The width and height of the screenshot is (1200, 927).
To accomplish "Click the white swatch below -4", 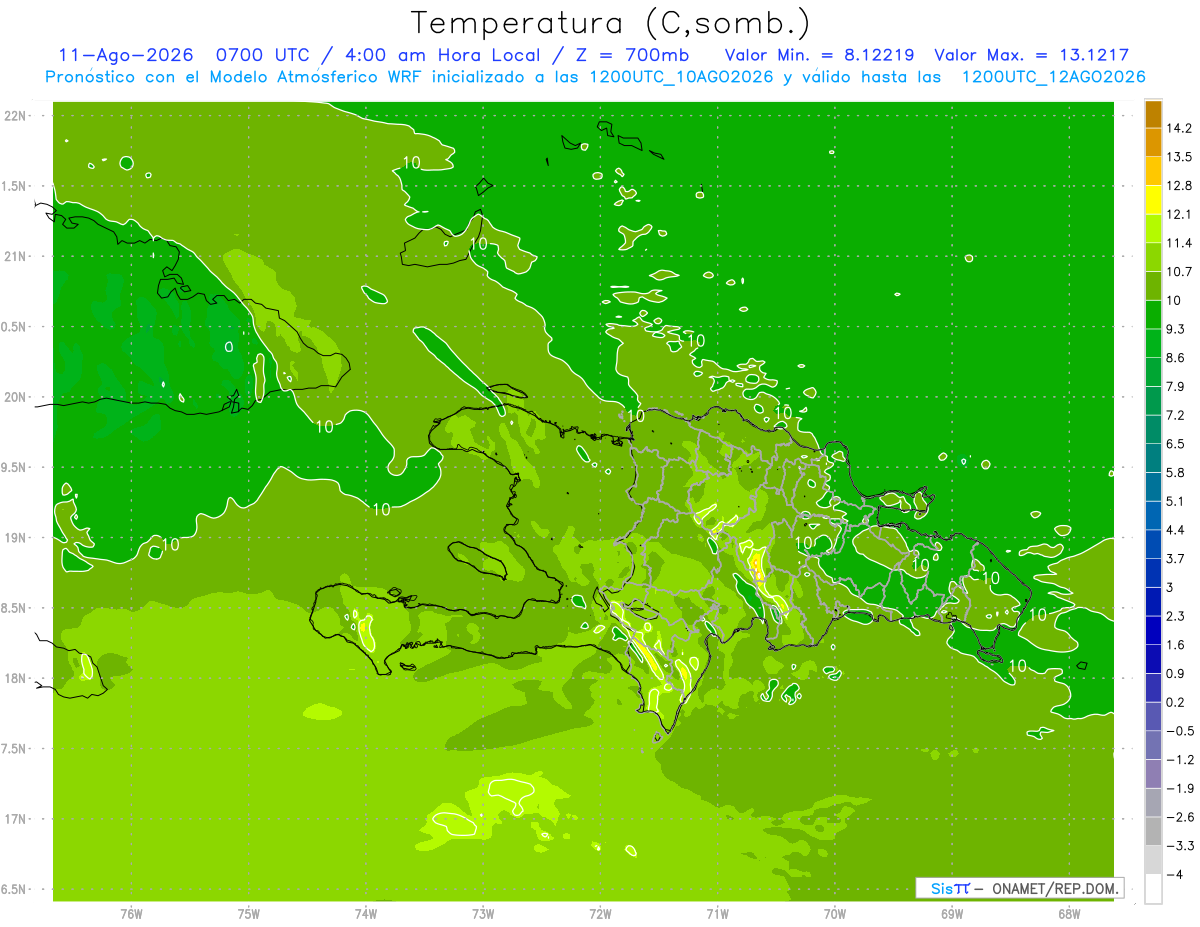I will click(x=1153, y=889).
